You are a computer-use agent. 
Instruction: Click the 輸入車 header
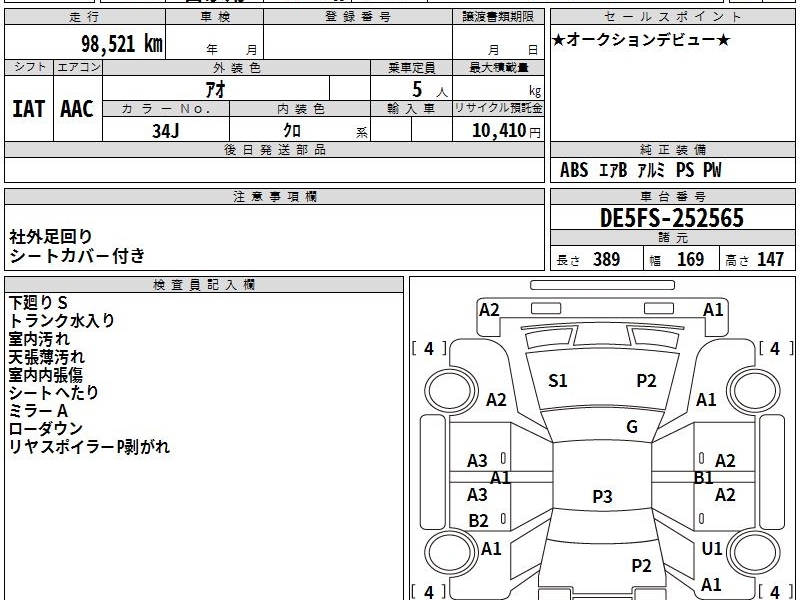click(x=412, y=108)
